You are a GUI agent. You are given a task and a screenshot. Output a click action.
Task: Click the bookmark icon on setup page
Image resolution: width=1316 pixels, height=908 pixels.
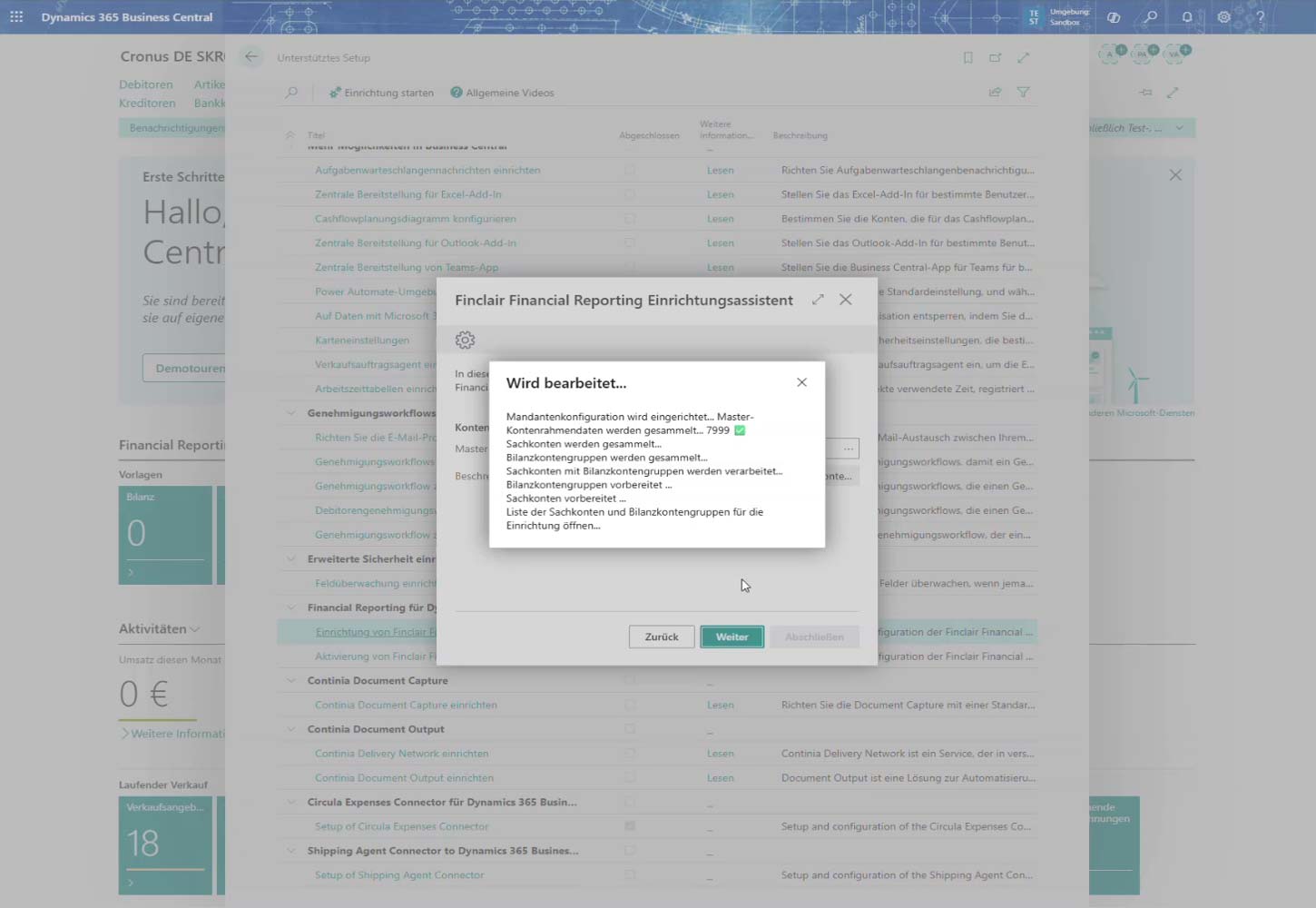pyautogui.click(x=967, y=57)
